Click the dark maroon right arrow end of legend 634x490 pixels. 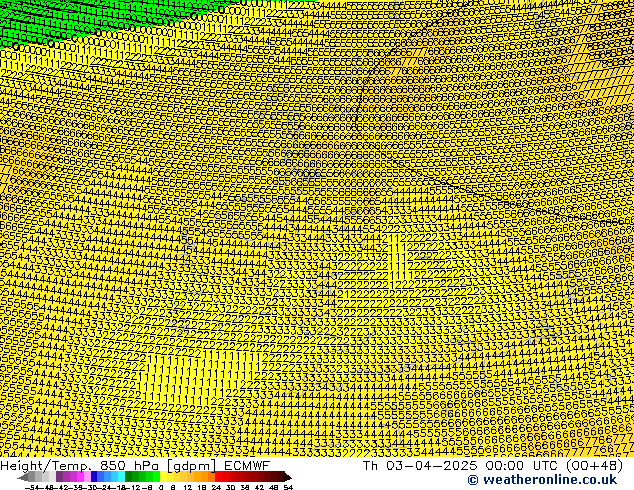(x=288, y=477)
